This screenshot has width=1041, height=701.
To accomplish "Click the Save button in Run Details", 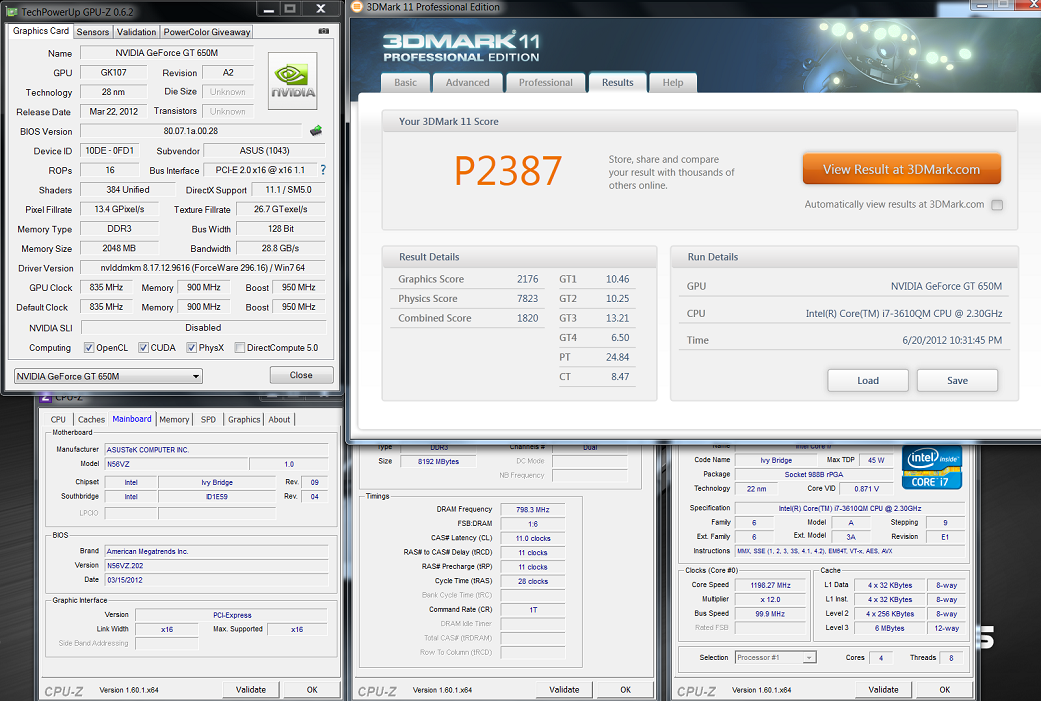I will point(957,380).
